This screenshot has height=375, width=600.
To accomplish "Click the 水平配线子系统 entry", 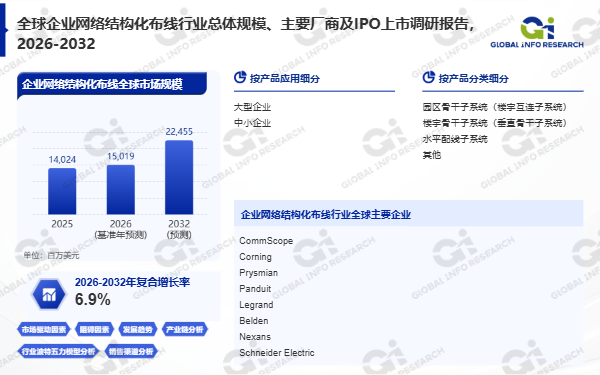I will [x=455, y=139].
